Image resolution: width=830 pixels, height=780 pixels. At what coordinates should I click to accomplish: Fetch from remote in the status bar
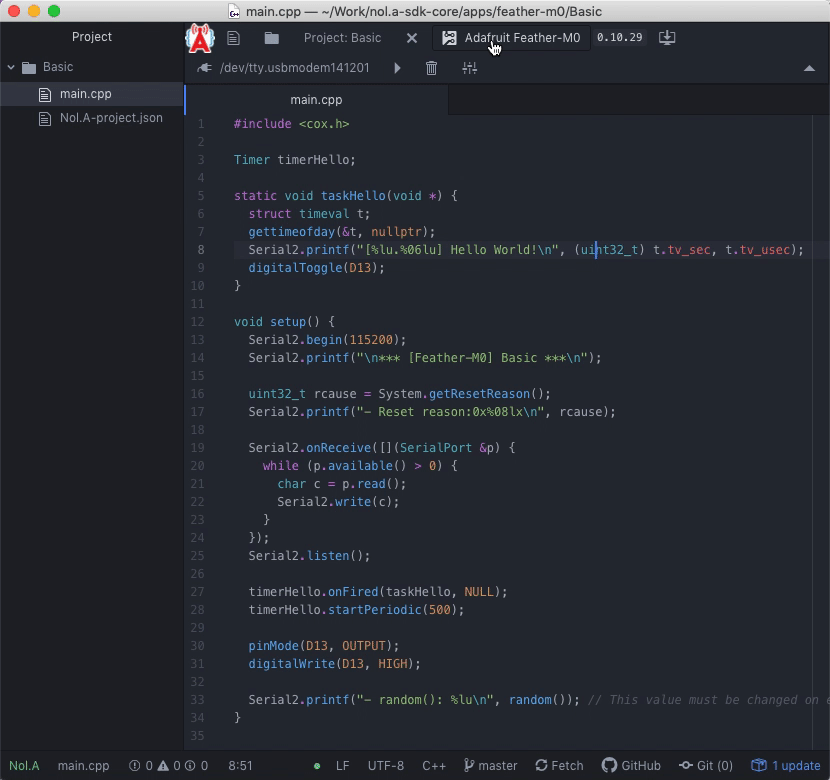point(560,766)
